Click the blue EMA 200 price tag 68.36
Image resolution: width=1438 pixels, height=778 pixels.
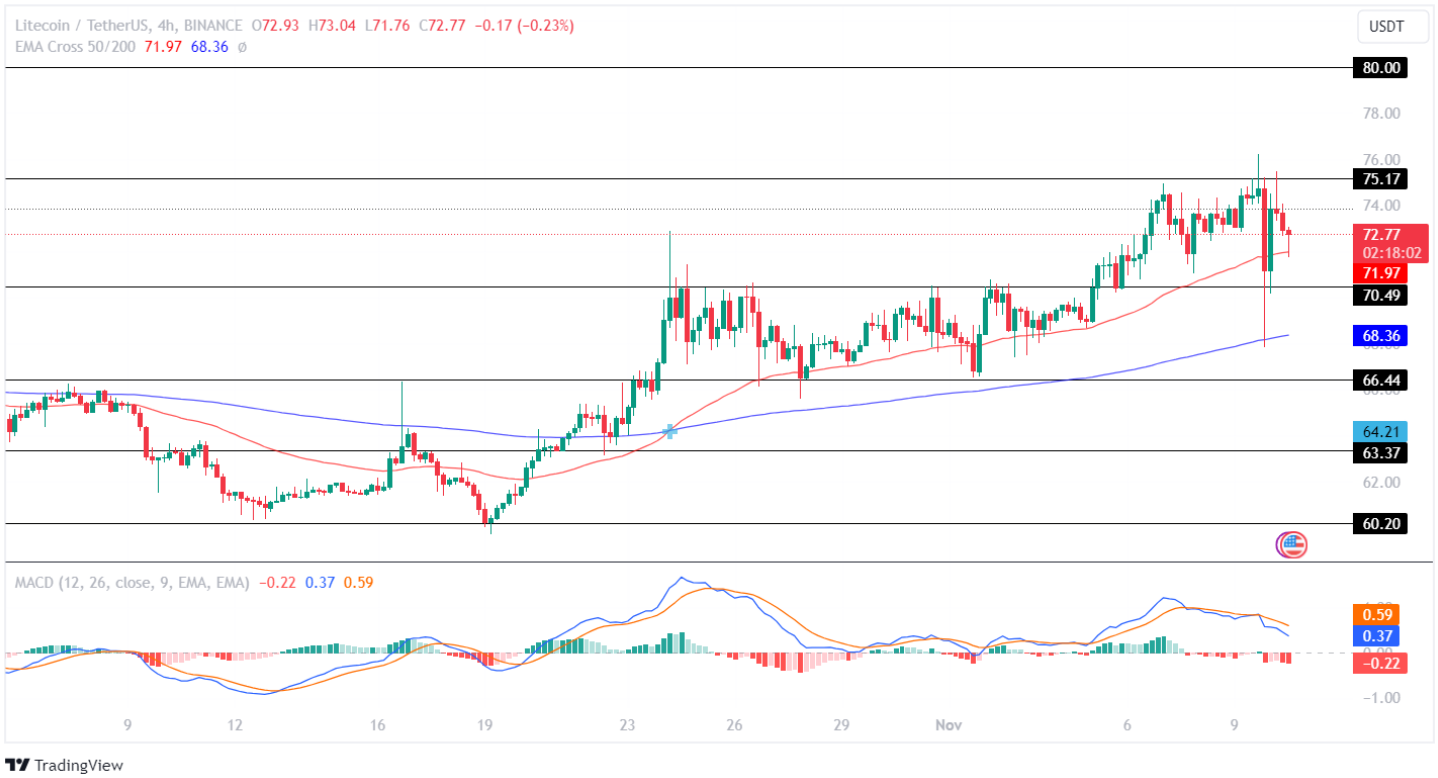coord(1380,336)
